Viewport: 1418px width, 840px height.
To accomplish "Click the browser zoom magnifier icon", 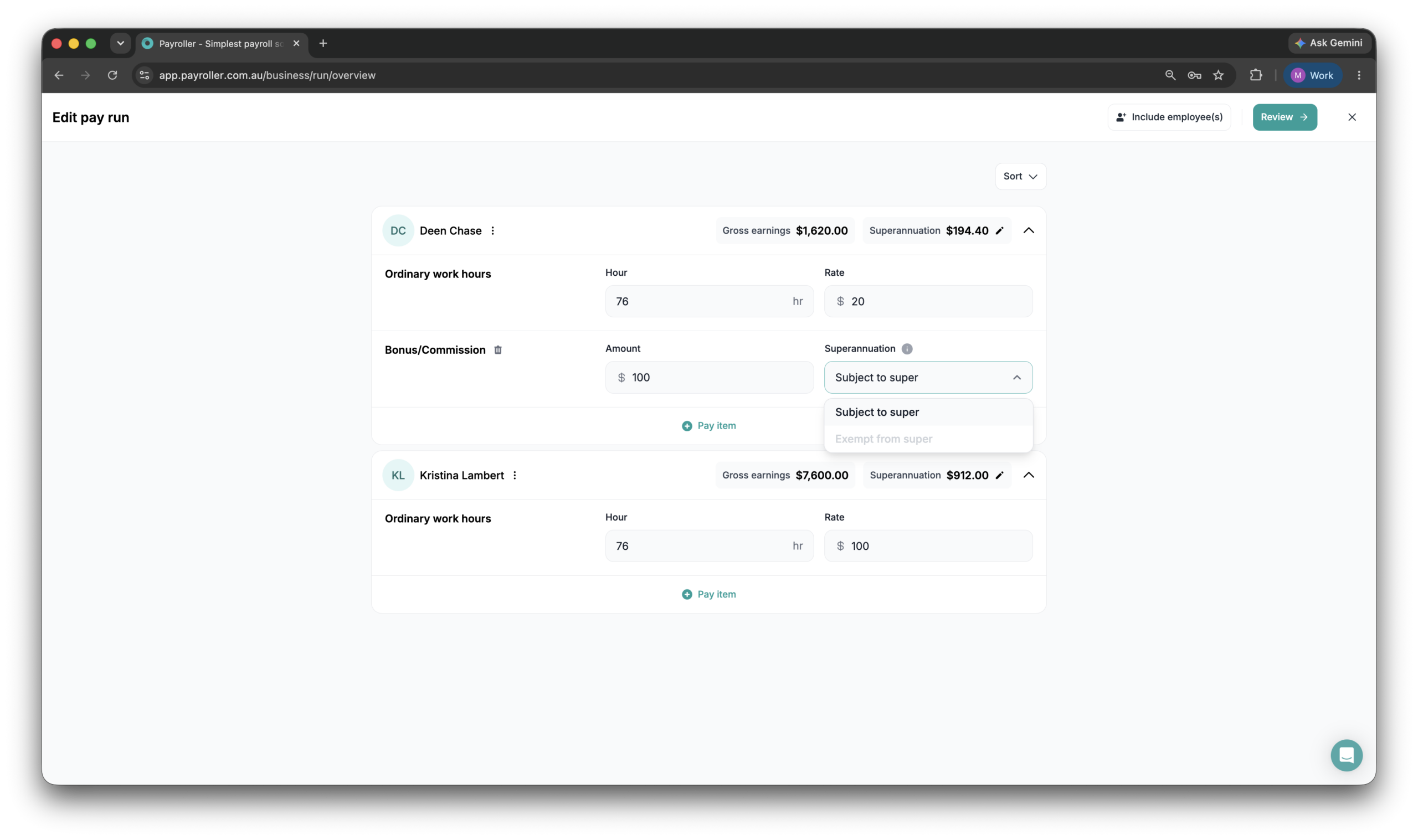I will tap(1170, 75).
